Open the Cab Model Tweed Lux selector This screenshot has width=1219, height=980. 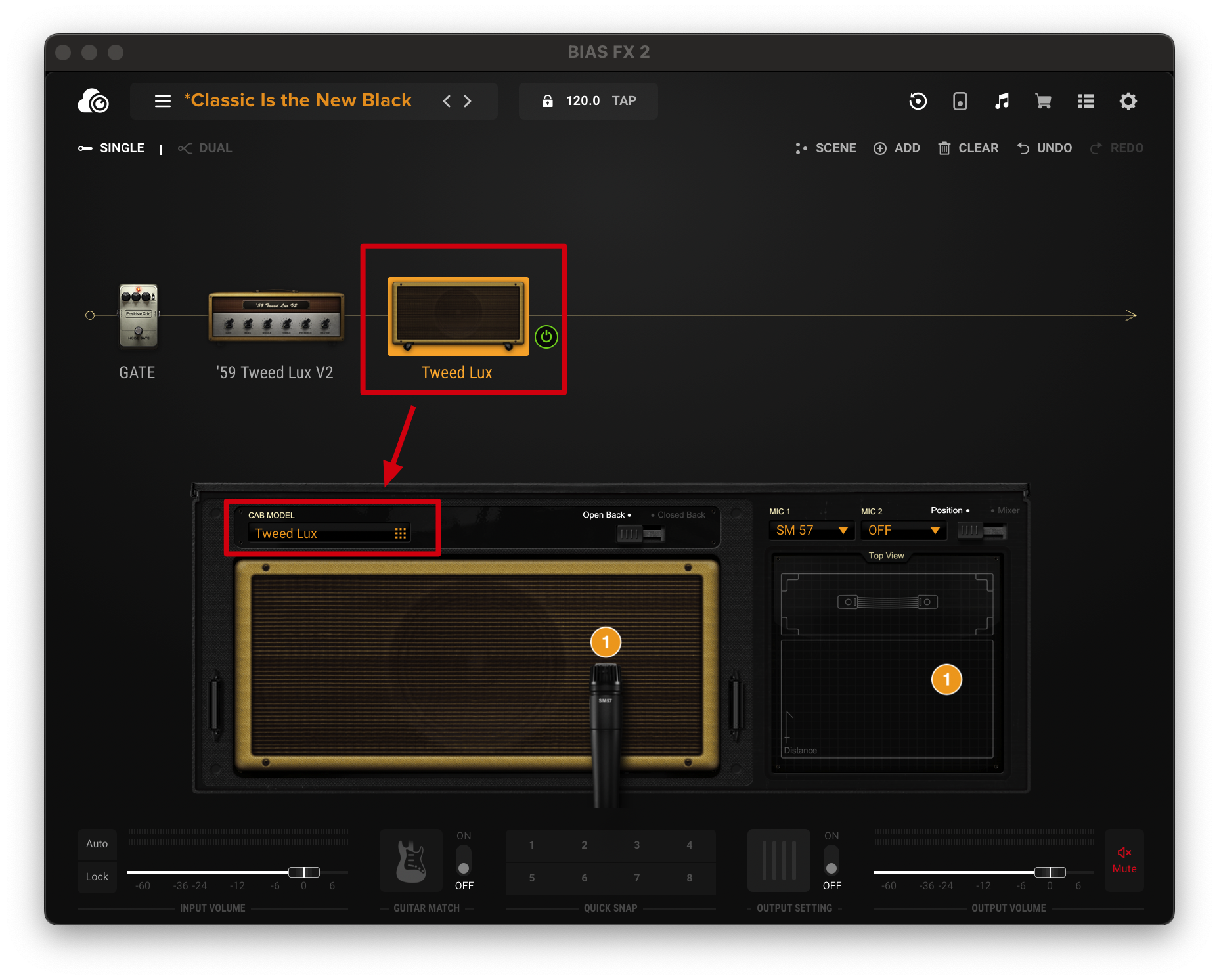[x=330, y=533]
